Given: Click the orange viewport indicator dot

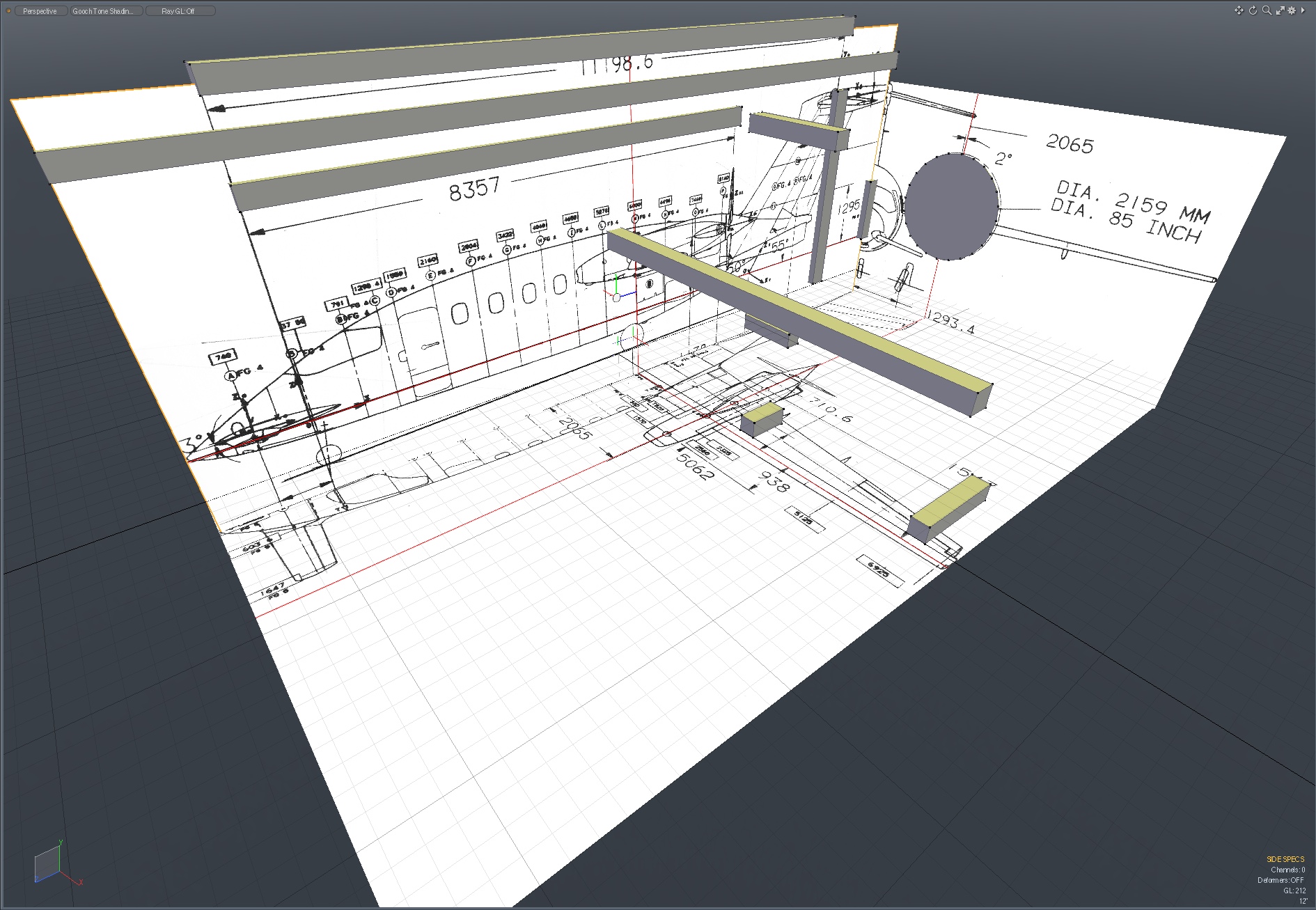Looking at the screenshot, I should pyautogui.click(x=8, y=11).
